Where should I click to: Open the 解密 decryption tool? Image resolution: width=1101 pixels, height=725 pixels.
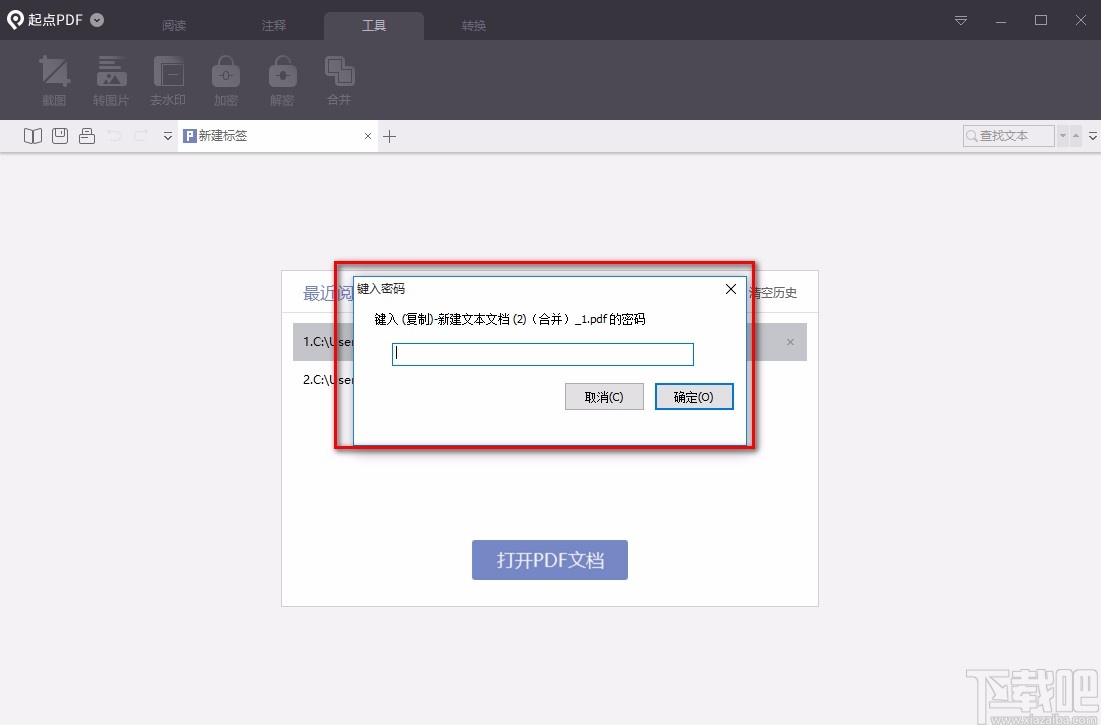tap(282, 80)
